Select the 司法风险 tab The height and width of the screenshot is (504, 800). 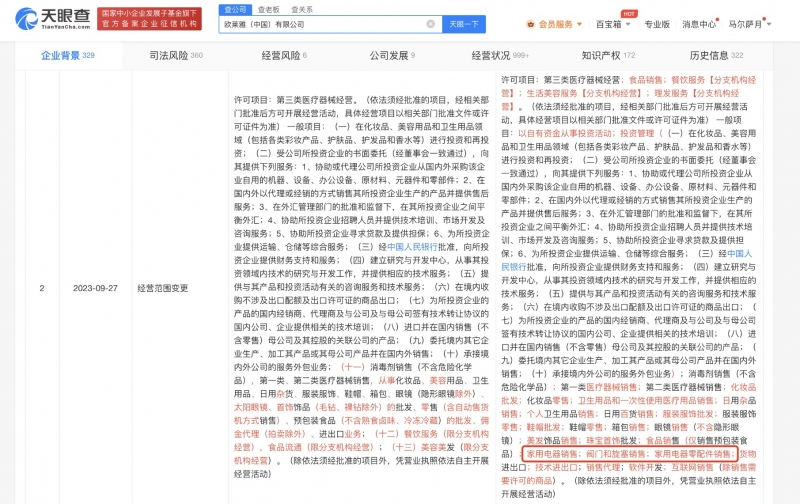coord(176,56)
